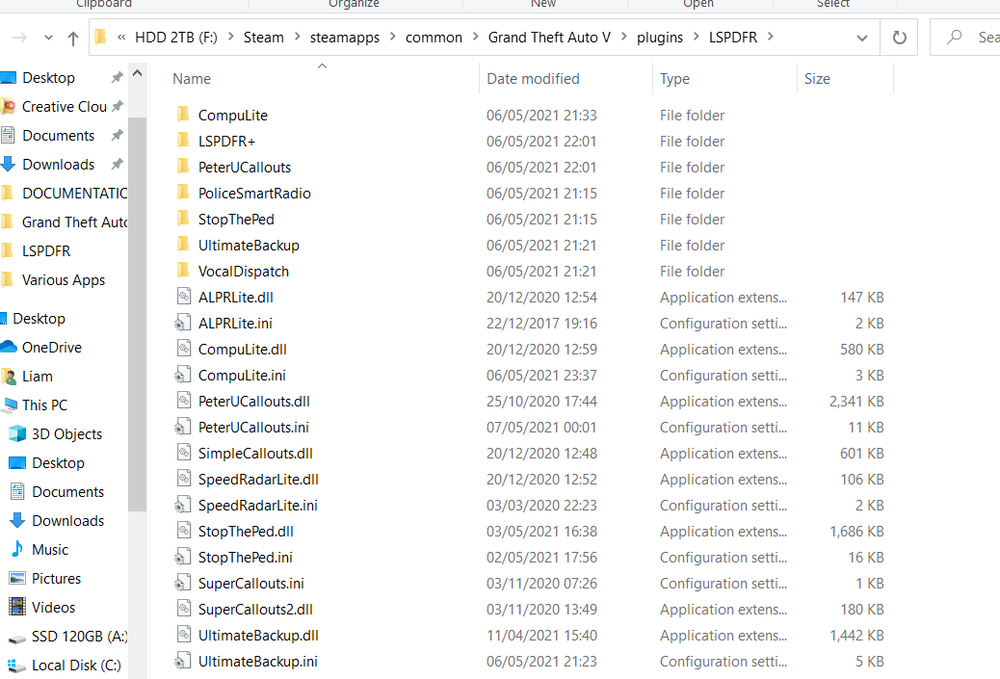Select LSPDFR folder in Quick access

pyautogui.click(x=46, y=251)
